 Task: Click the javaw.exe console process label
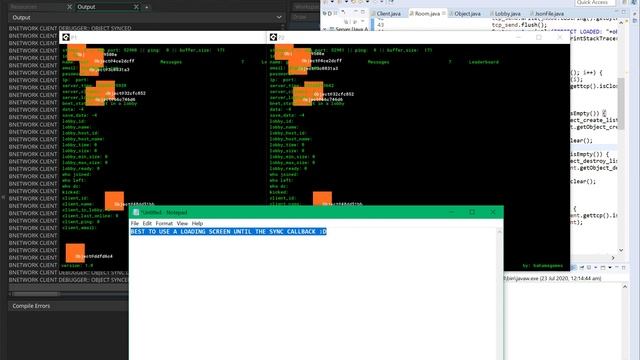tap(553, 278)
